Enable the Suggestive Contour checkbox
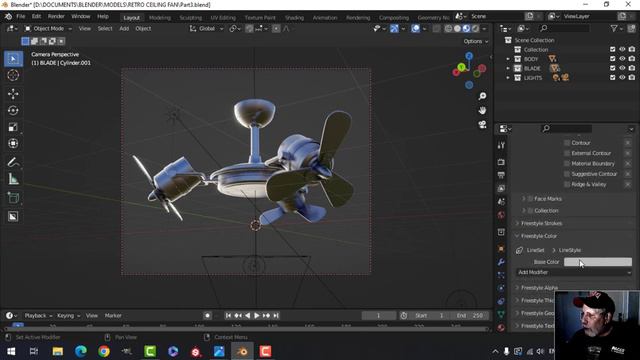The width and height of the screenshot is (640, 360). click(x=567, y=174)
